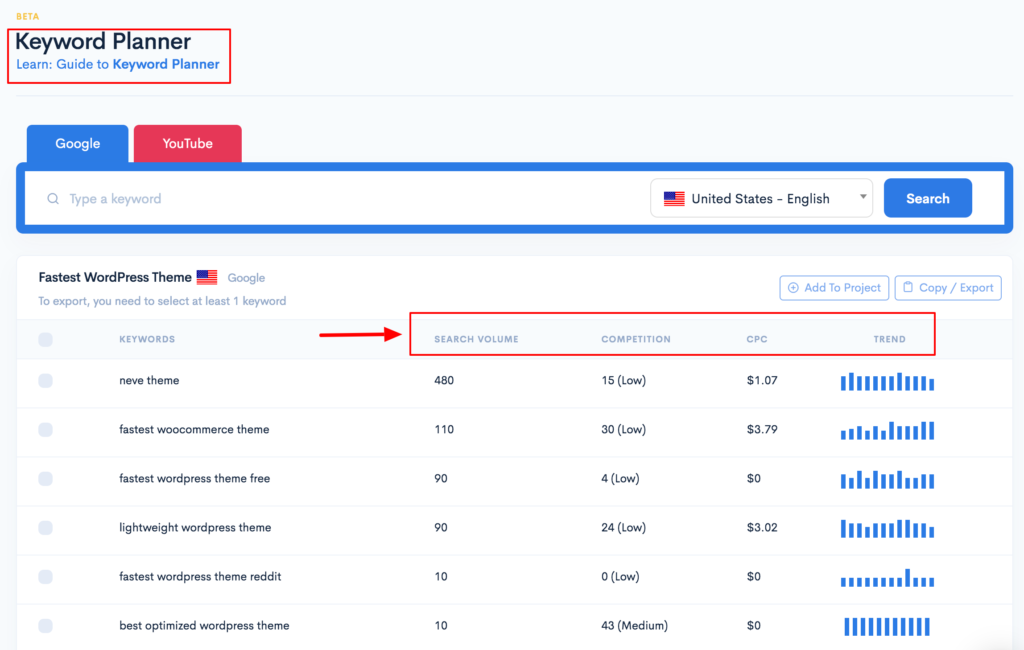Click keyword lightweight wordpress theme
Screen dimensions: 1024x650
[195, 527]
